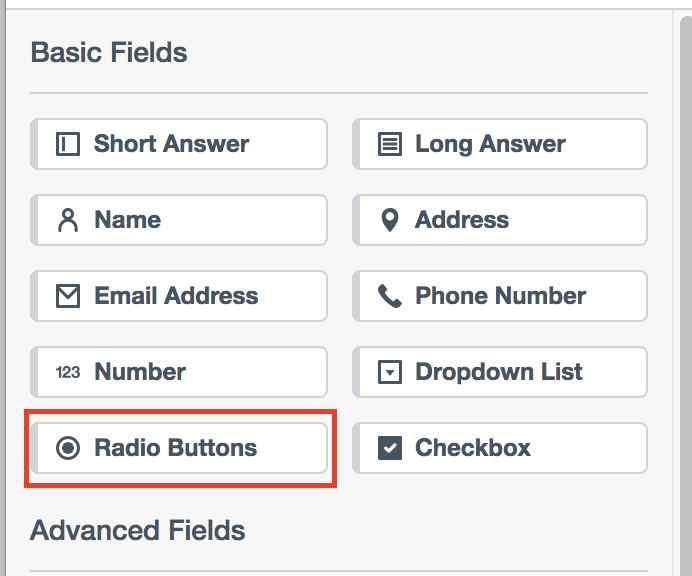Viewport: 692px width, 576px height.
Task: Select the Radio Buttons field
Action: click(x=180, y=448)
